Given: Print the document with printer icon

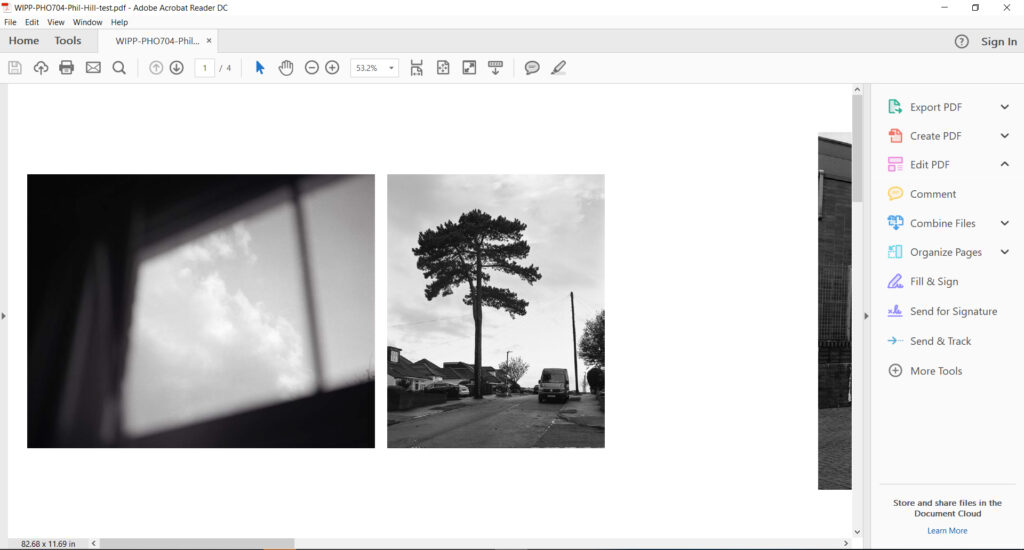Looking at the screenshot, I should click(x=67, y=67).
